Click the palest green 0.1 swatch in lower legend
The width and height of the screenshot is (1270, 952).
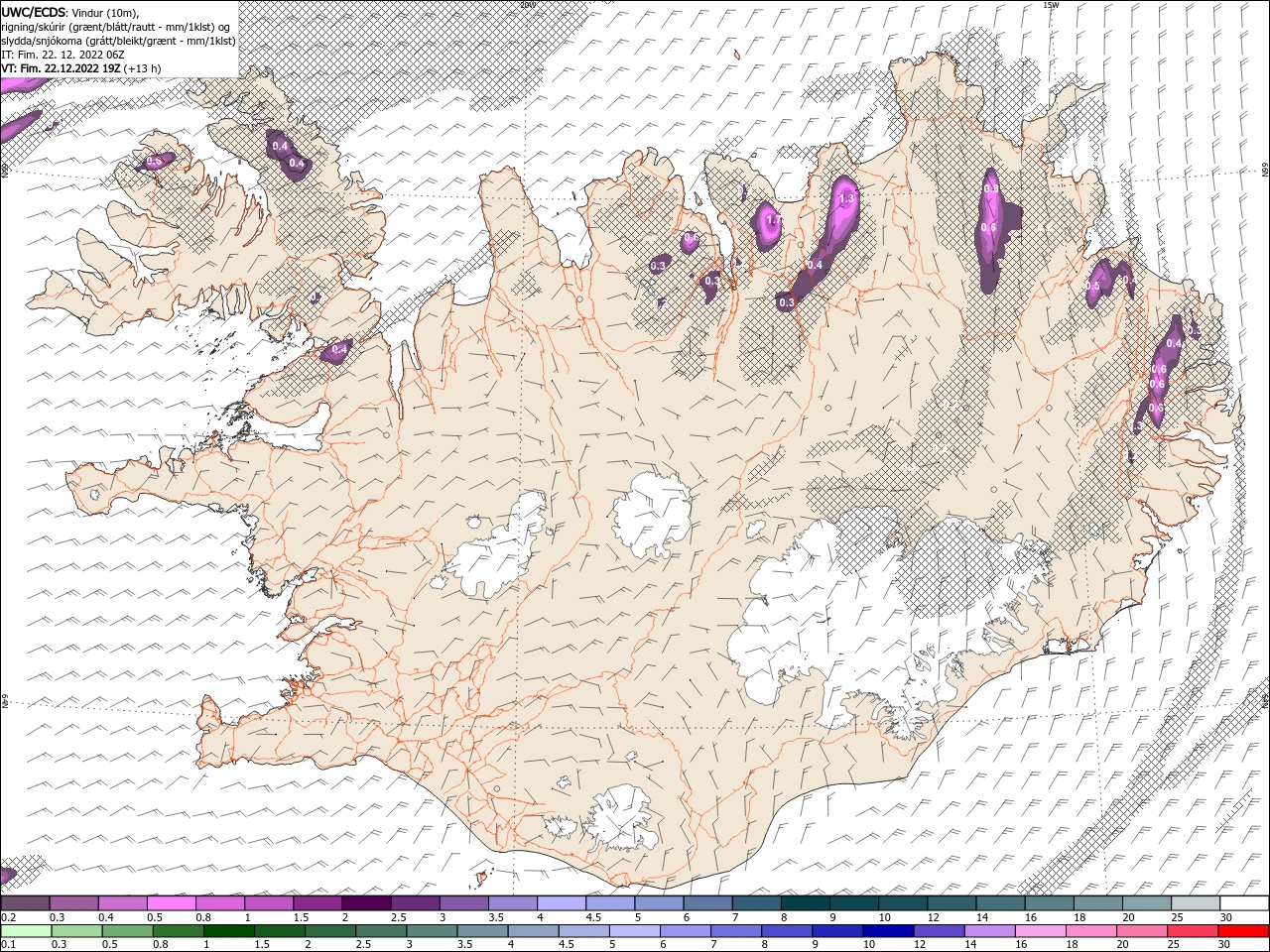(x=25, y=931)
